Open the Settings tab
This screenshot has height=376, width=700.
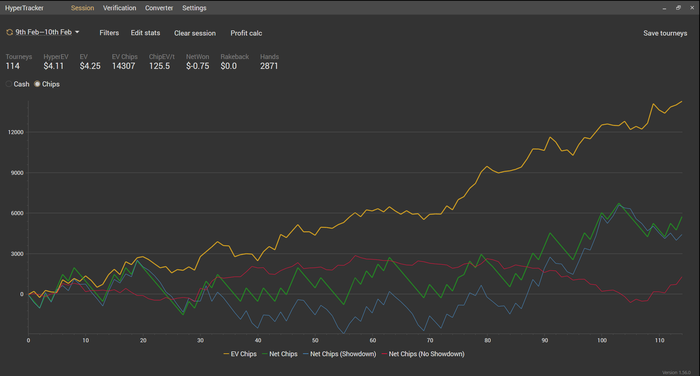coord(194,8)
